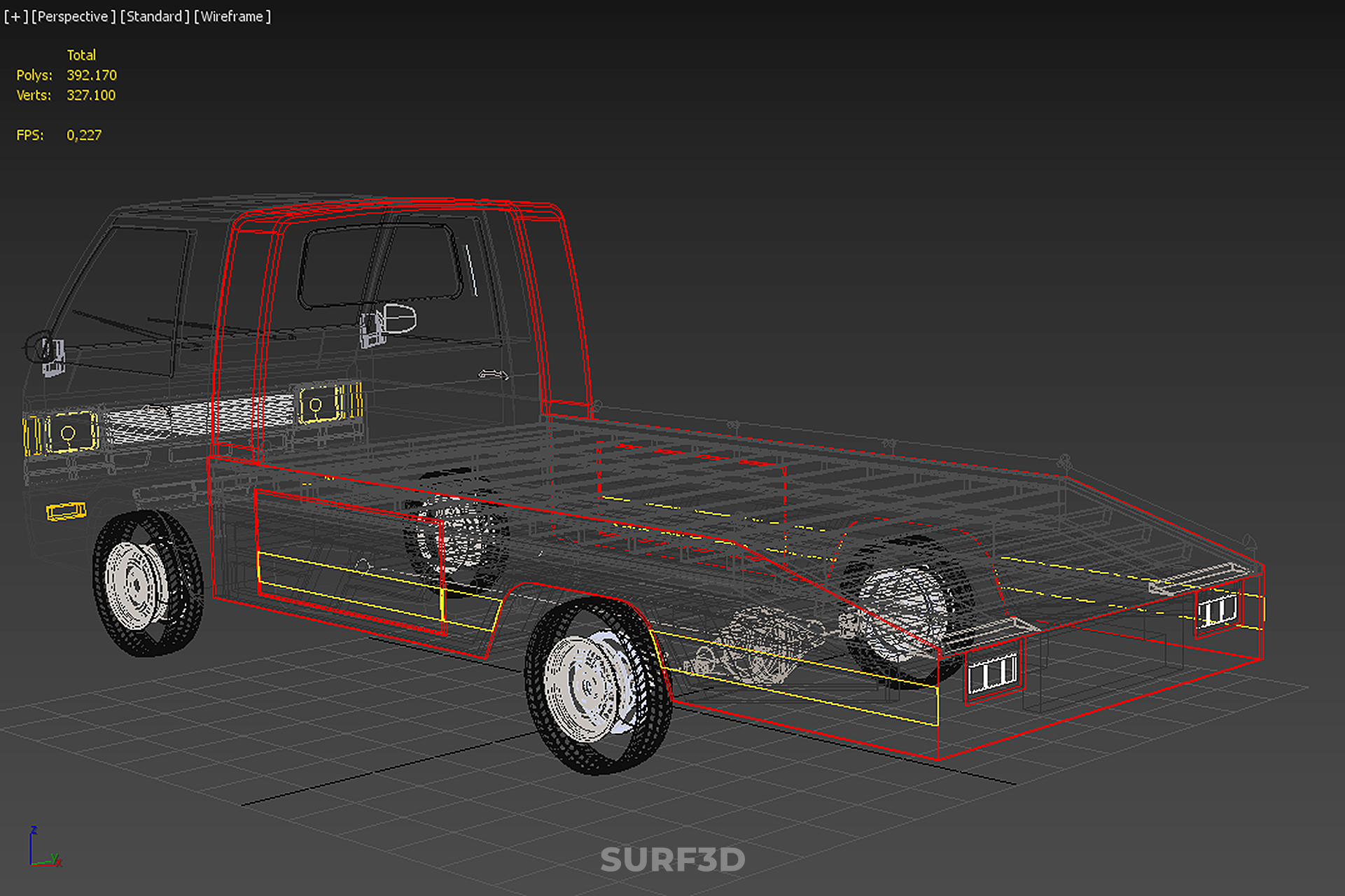This screenshot has height=896, width=1345.
Task: Select the yellow front bumper fog light
Action: coord(67,512)
